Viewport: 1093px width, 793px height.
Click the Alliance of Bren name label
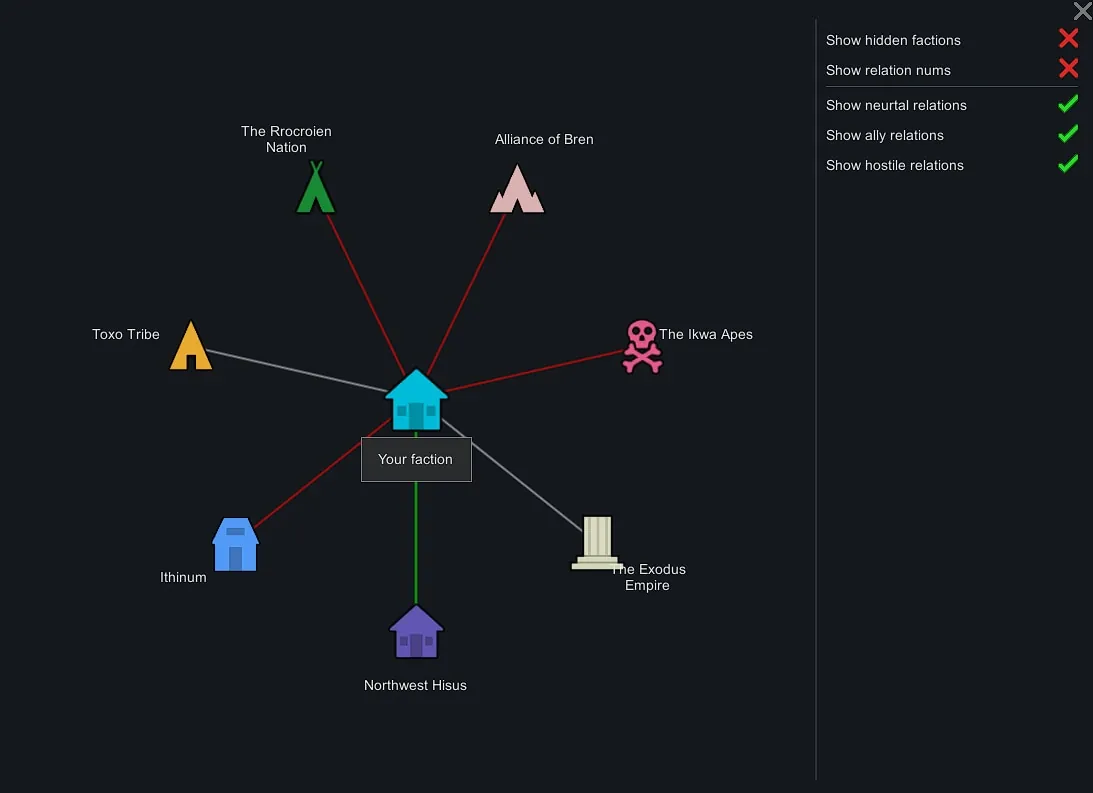[544, 140]
